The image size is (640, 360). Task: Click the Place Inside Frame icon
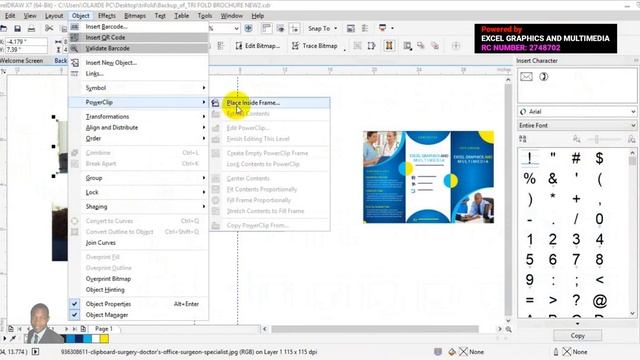(215, 103)
